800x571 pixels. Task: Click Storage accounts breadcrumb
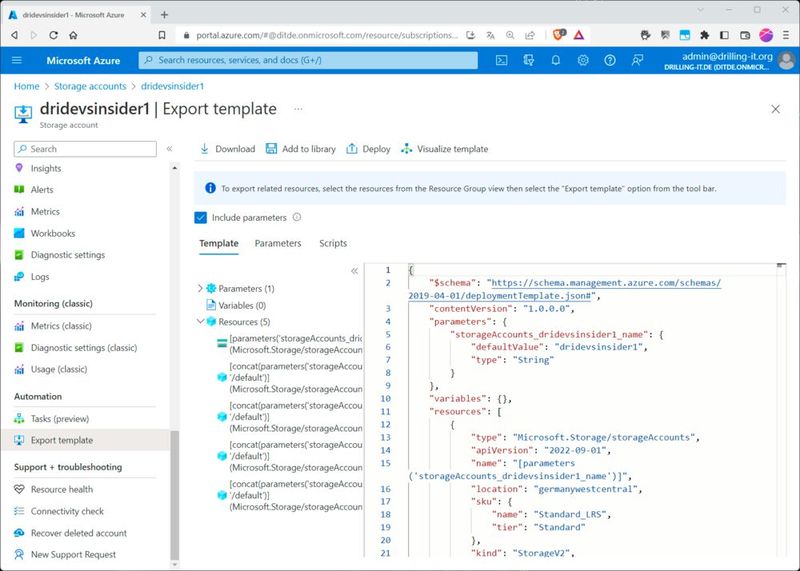[90, 86]
